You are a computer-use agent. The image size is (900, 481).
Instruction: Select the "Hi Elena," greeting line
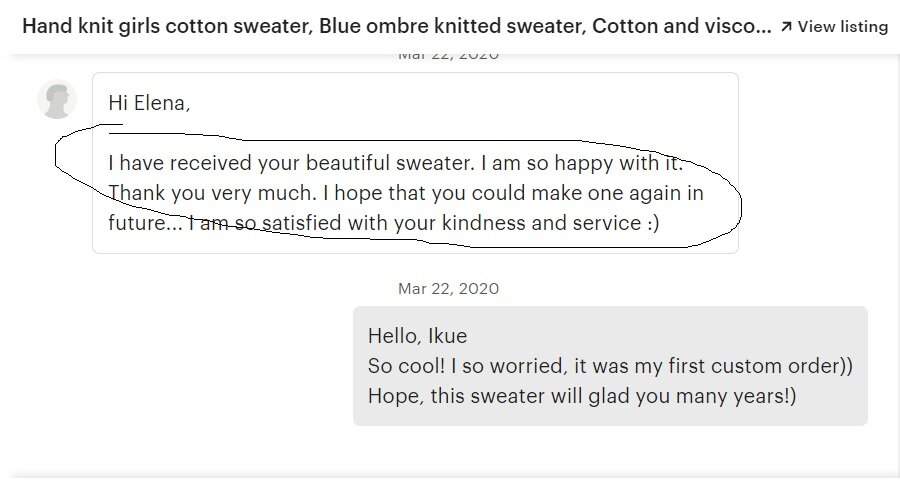149,103
